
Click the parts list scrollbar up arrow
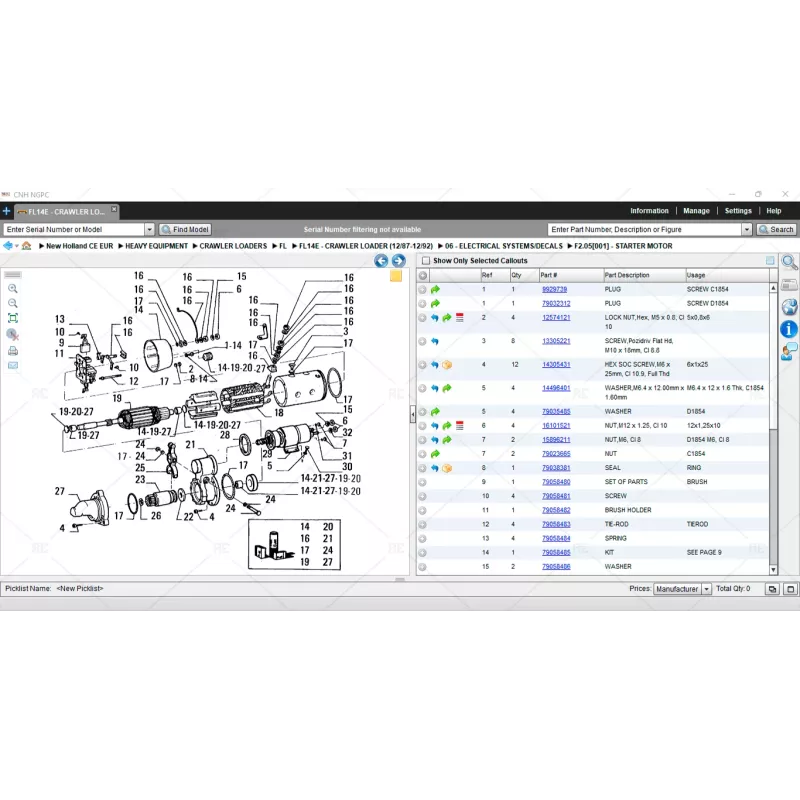pos(772,287)
